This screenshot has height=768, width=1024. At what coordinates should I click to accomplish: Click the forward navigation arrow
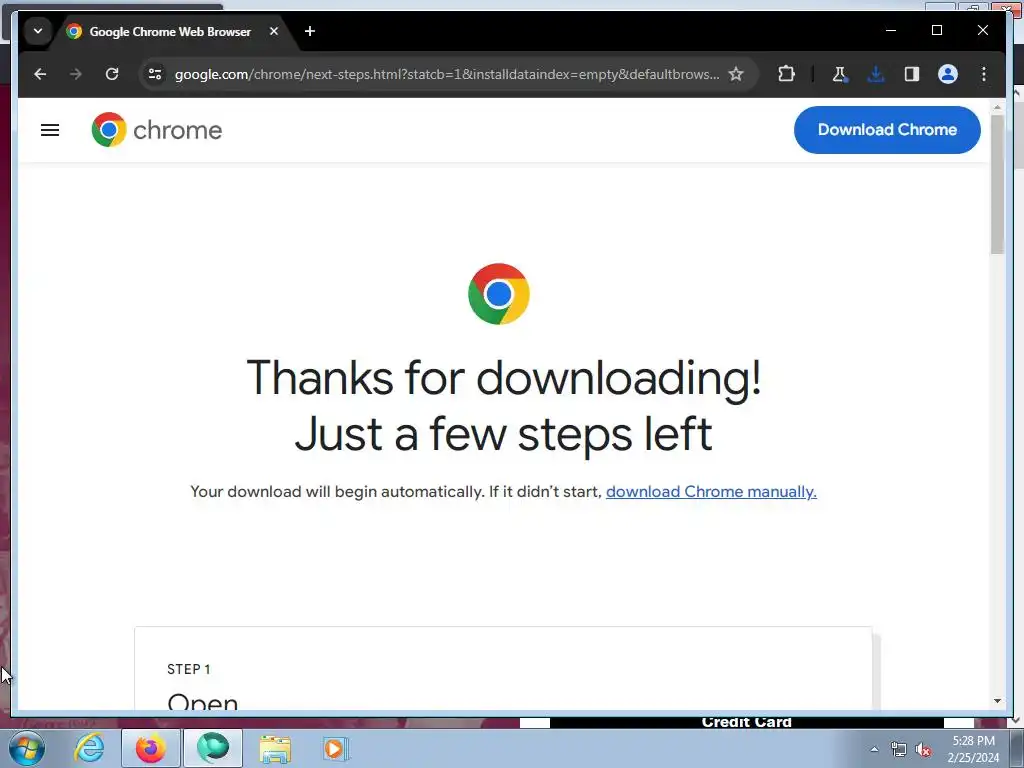click(76, 74)
